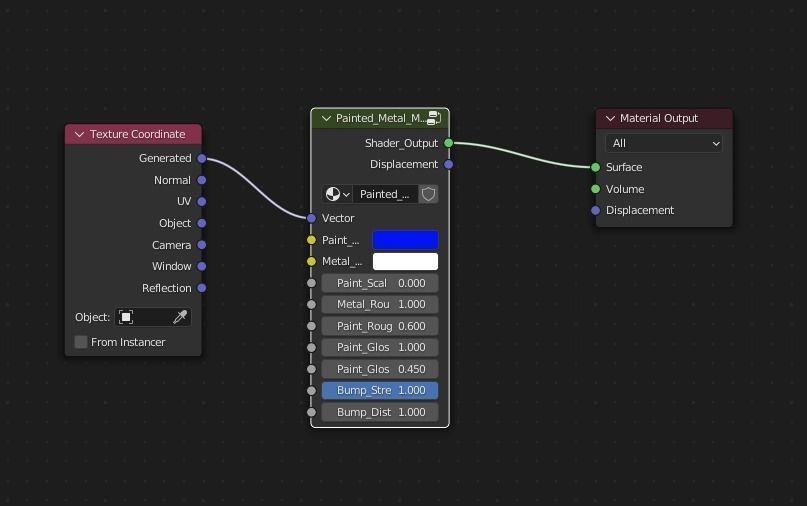Collapse the Material Output node
The image size is (807, 506).
(x=610, y=118)
